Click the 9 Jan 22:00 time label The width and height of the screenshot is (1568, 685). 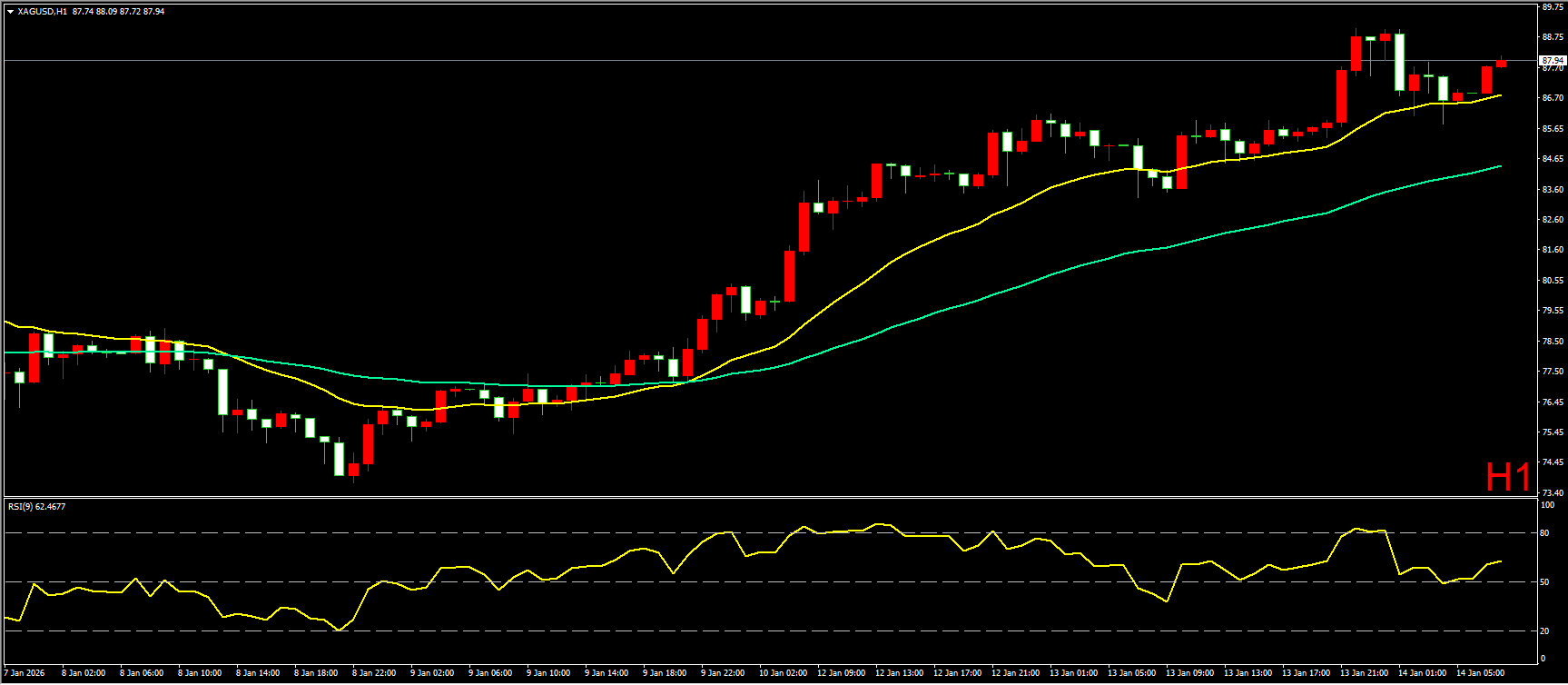point(723,673)
